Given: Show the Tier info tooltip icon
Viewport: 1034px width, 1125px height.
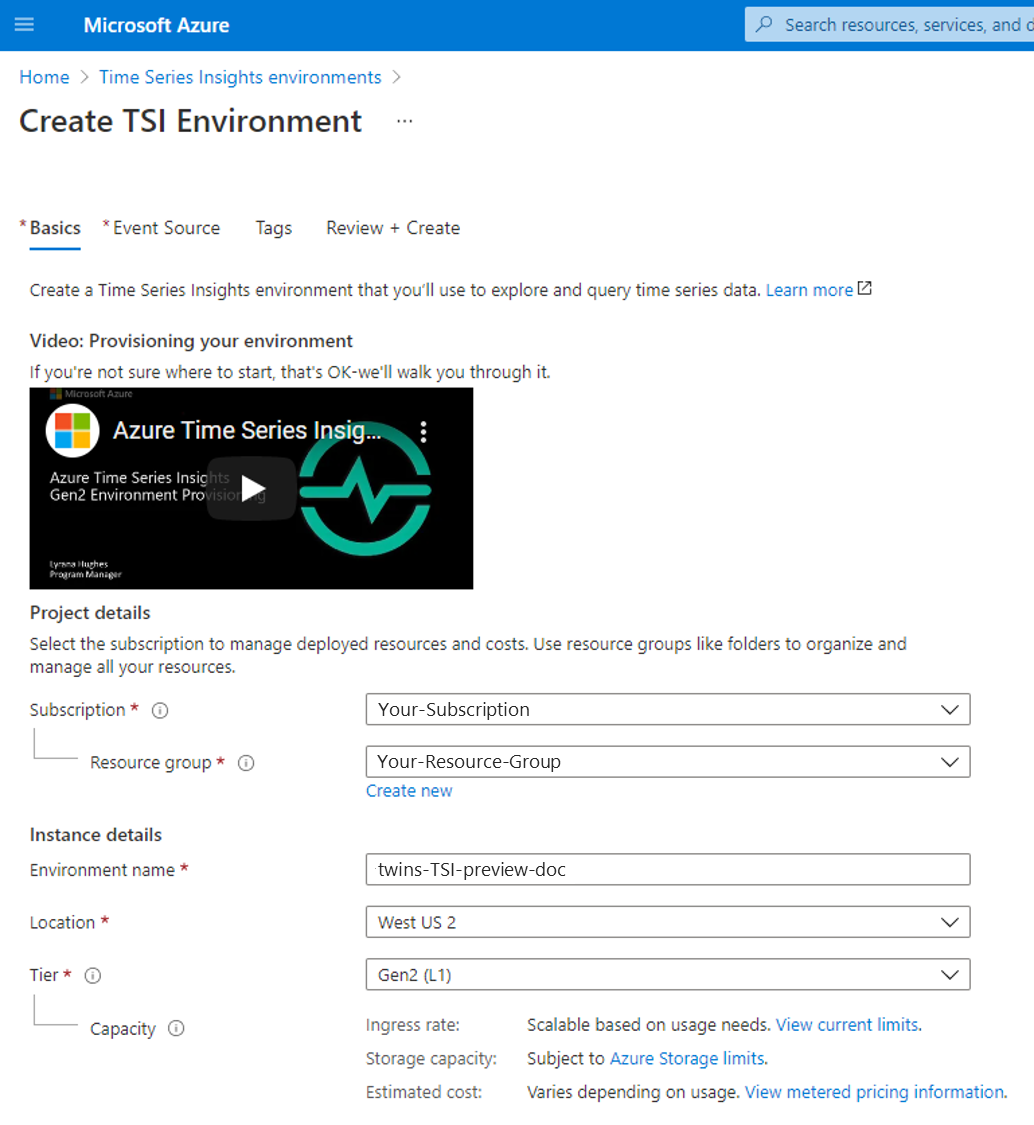Looking at the screenshot, I should (93, 975).
